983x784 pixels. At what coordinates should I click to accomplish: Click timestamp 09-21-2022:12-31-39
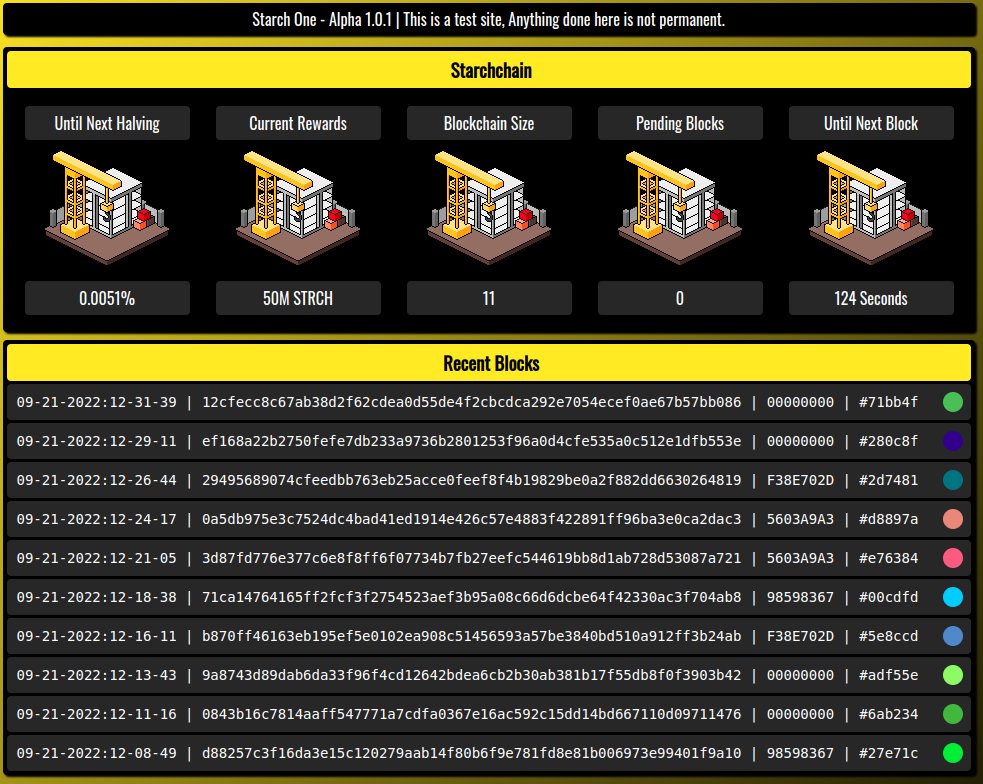coord(97,402)
